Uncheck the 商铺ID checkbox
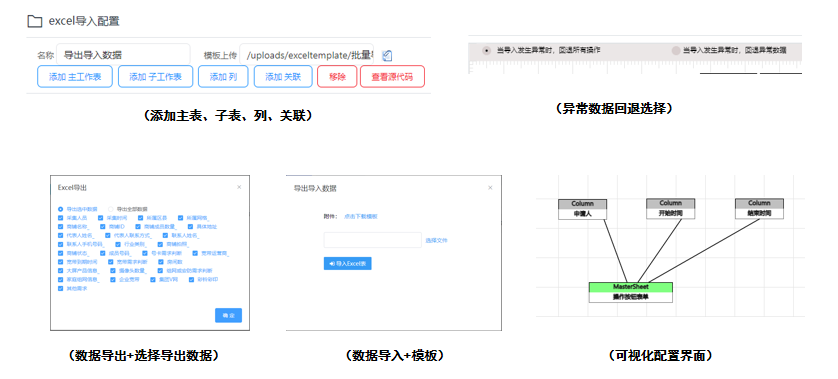 [103, 227]
